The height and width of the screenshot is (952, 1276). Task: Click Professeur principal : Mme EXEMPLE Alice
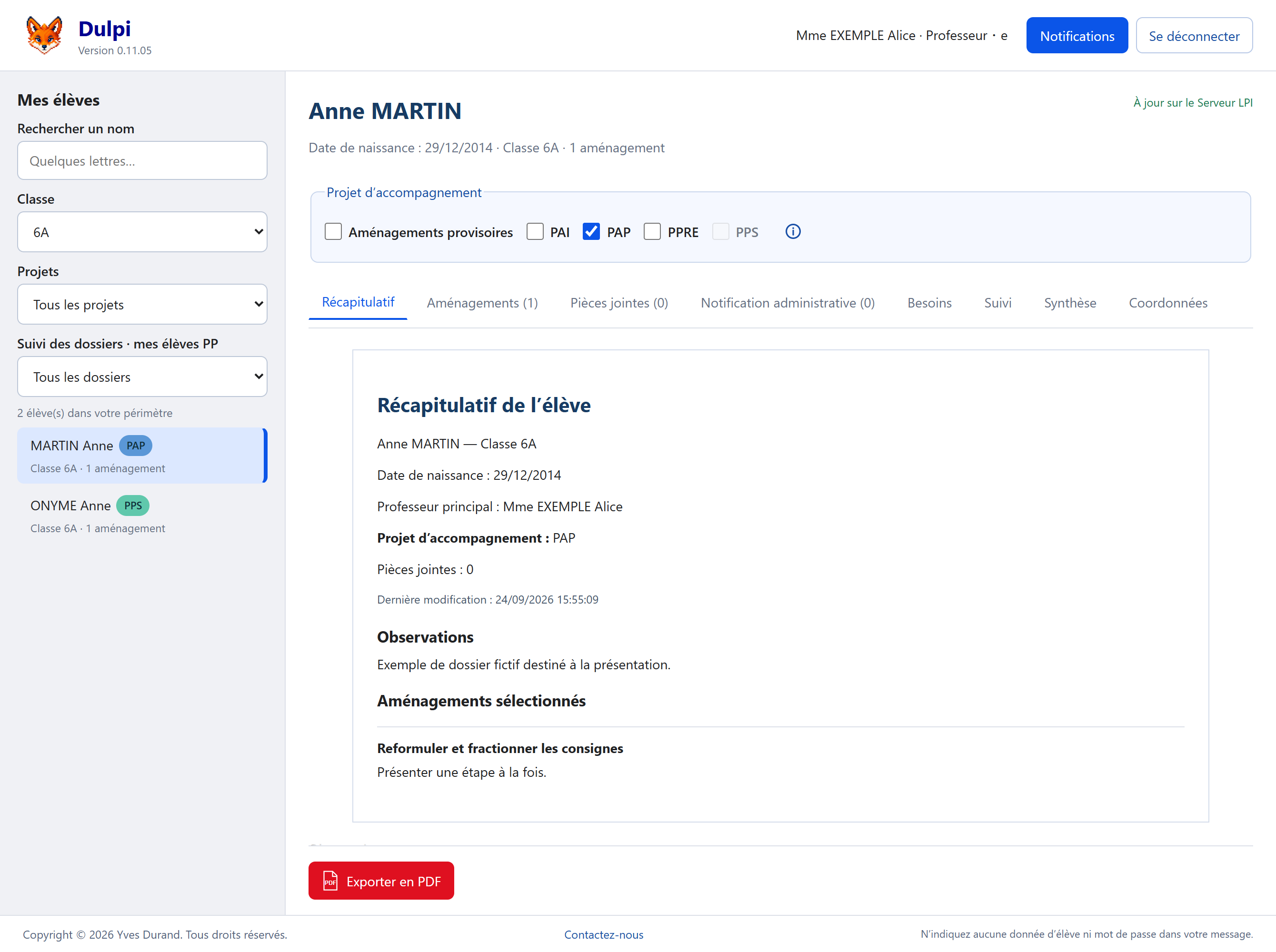499,506
